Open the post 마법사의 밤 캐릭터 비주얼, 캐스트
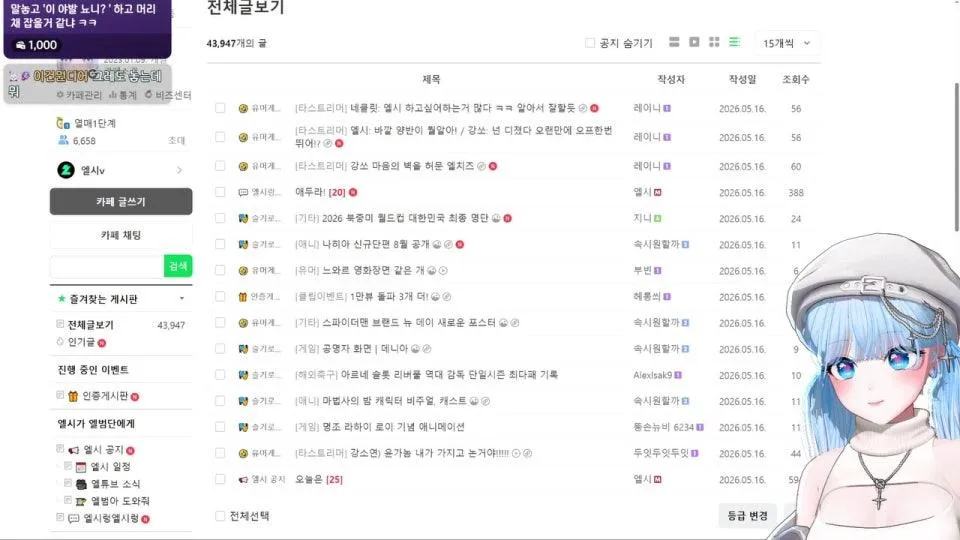 click(394, 401)
